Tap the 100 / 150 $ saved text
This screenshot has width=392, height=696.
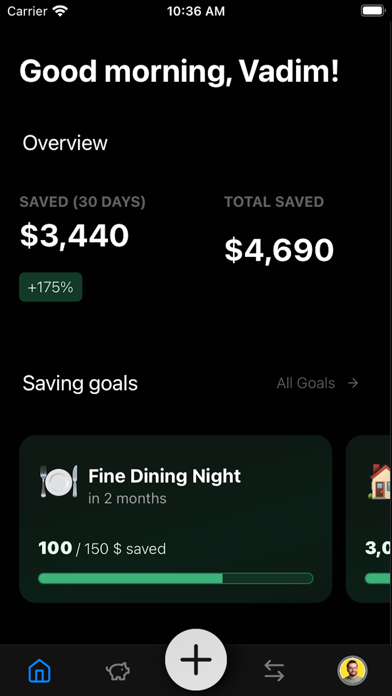tap(102, 549)
